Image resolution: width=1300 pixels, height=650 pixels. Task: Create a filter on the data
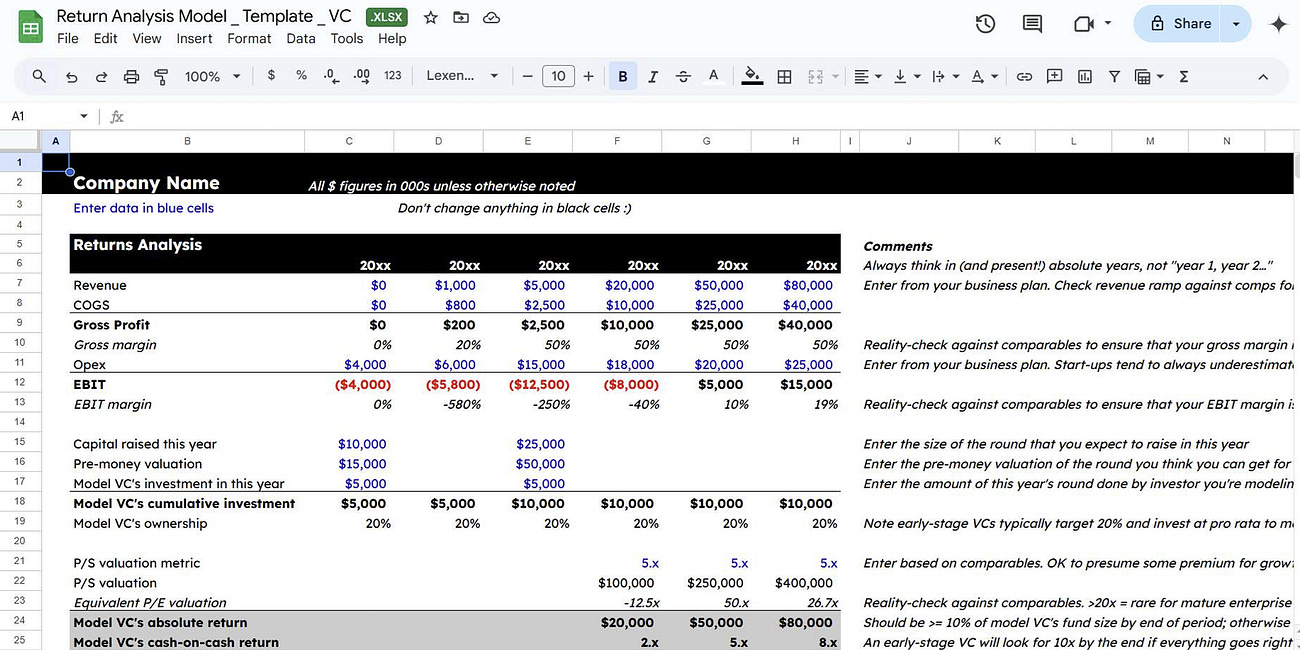coord(1114,75)
